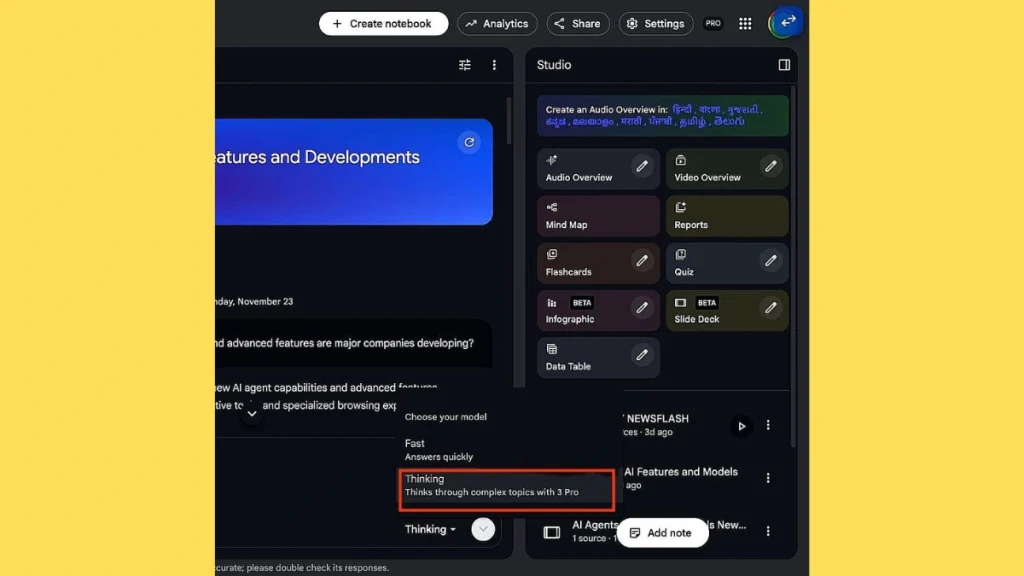Expand the Thinking model dropdown
This screenshot has width=1024, height=576.
coord(431,530)
